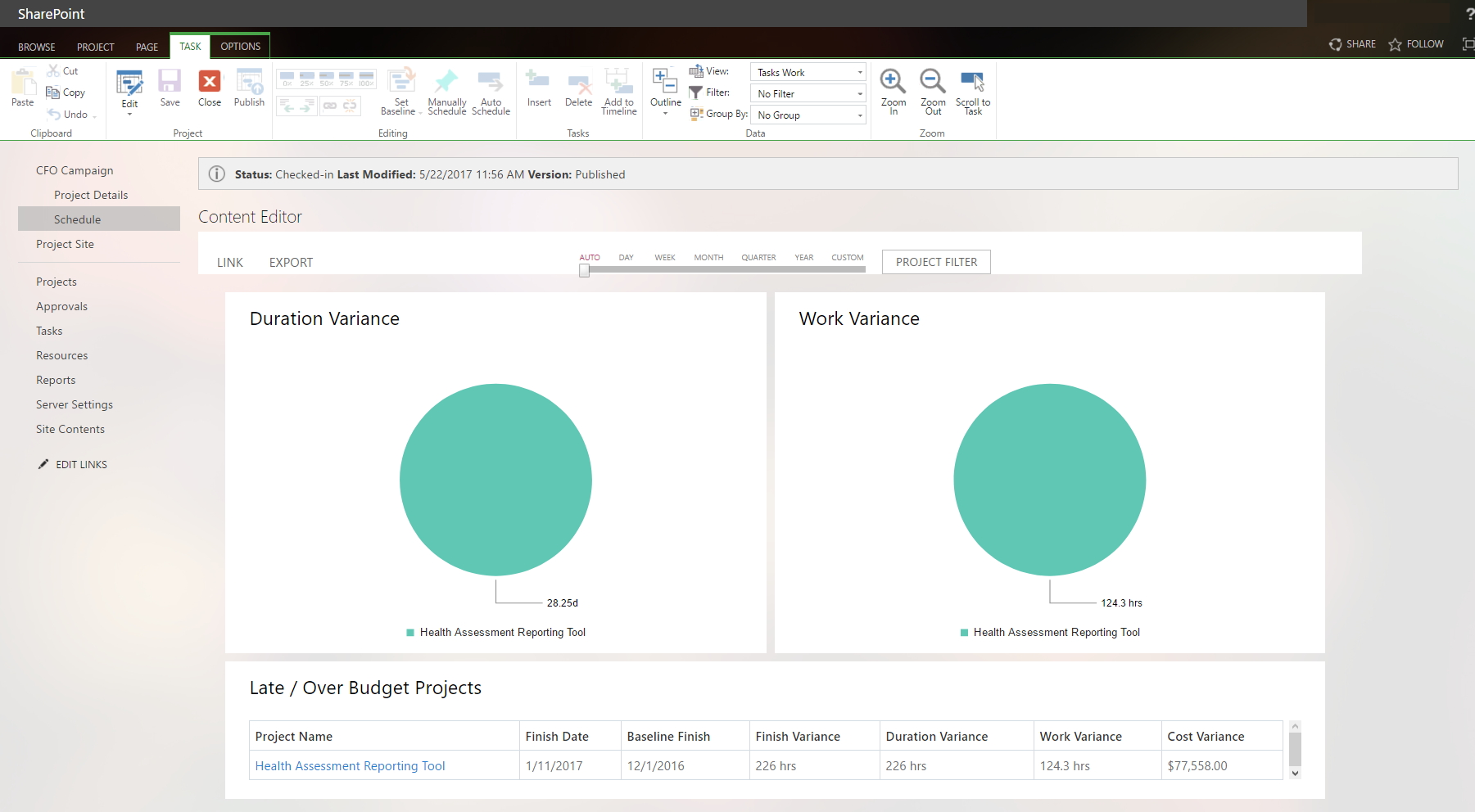
Task: Click EDIT LINKS pencil link
Action: click(x=73, y=464)
